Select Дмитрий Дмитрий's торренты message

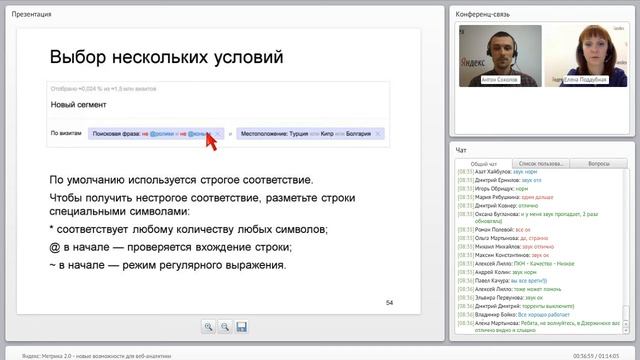pos(516,306)
